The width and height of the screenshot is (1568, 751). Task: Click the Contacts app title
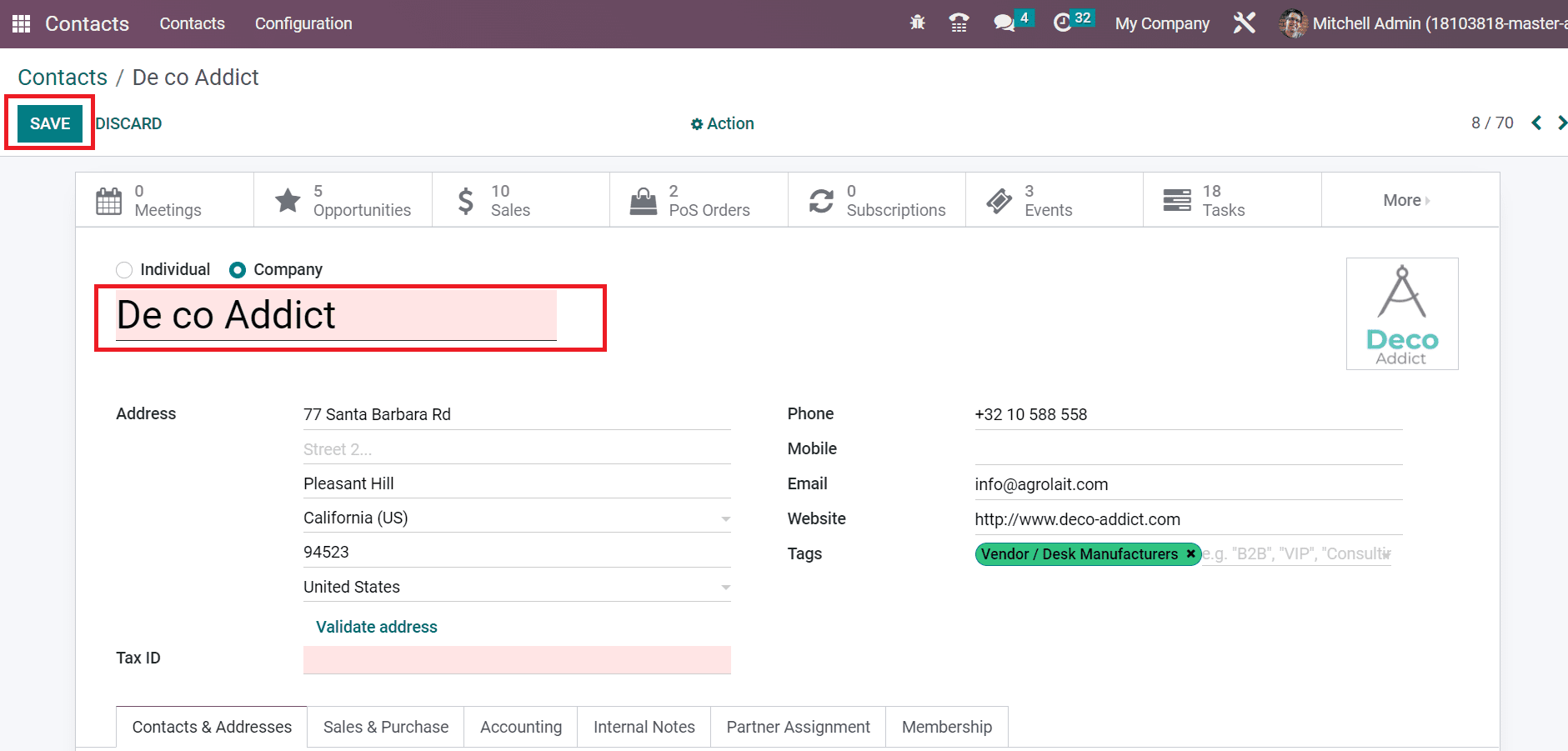88,23
